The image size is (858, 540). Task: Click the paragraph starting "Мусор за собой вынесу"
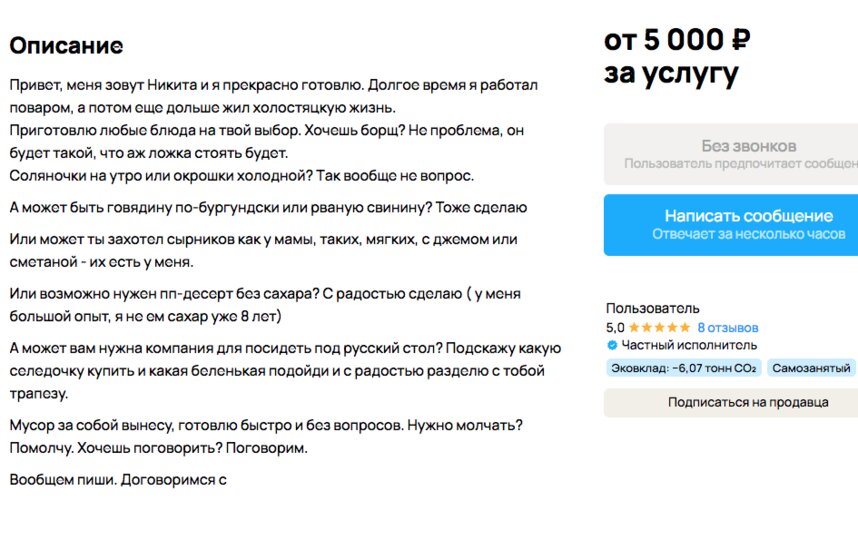coord(266,436)
